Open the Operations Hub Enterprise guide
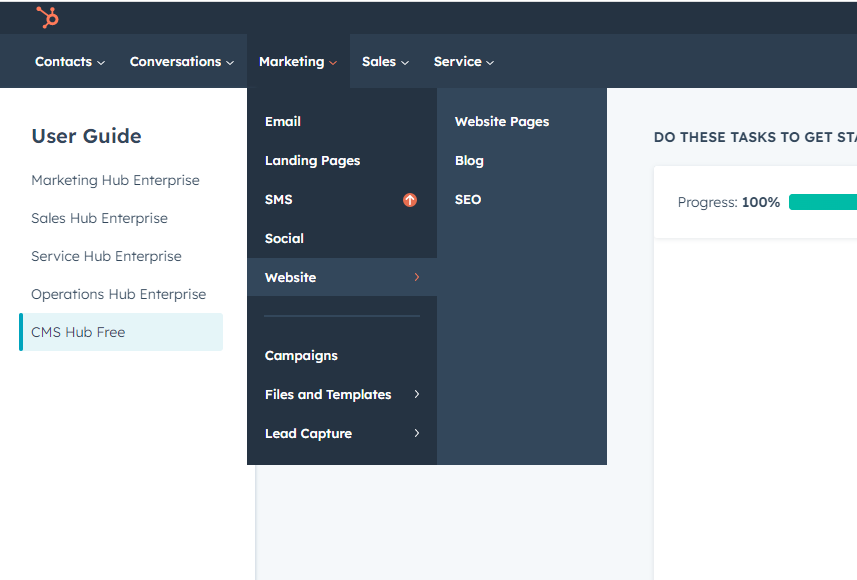857x580 pixels. pyautogui.click(x=119, y=294)
